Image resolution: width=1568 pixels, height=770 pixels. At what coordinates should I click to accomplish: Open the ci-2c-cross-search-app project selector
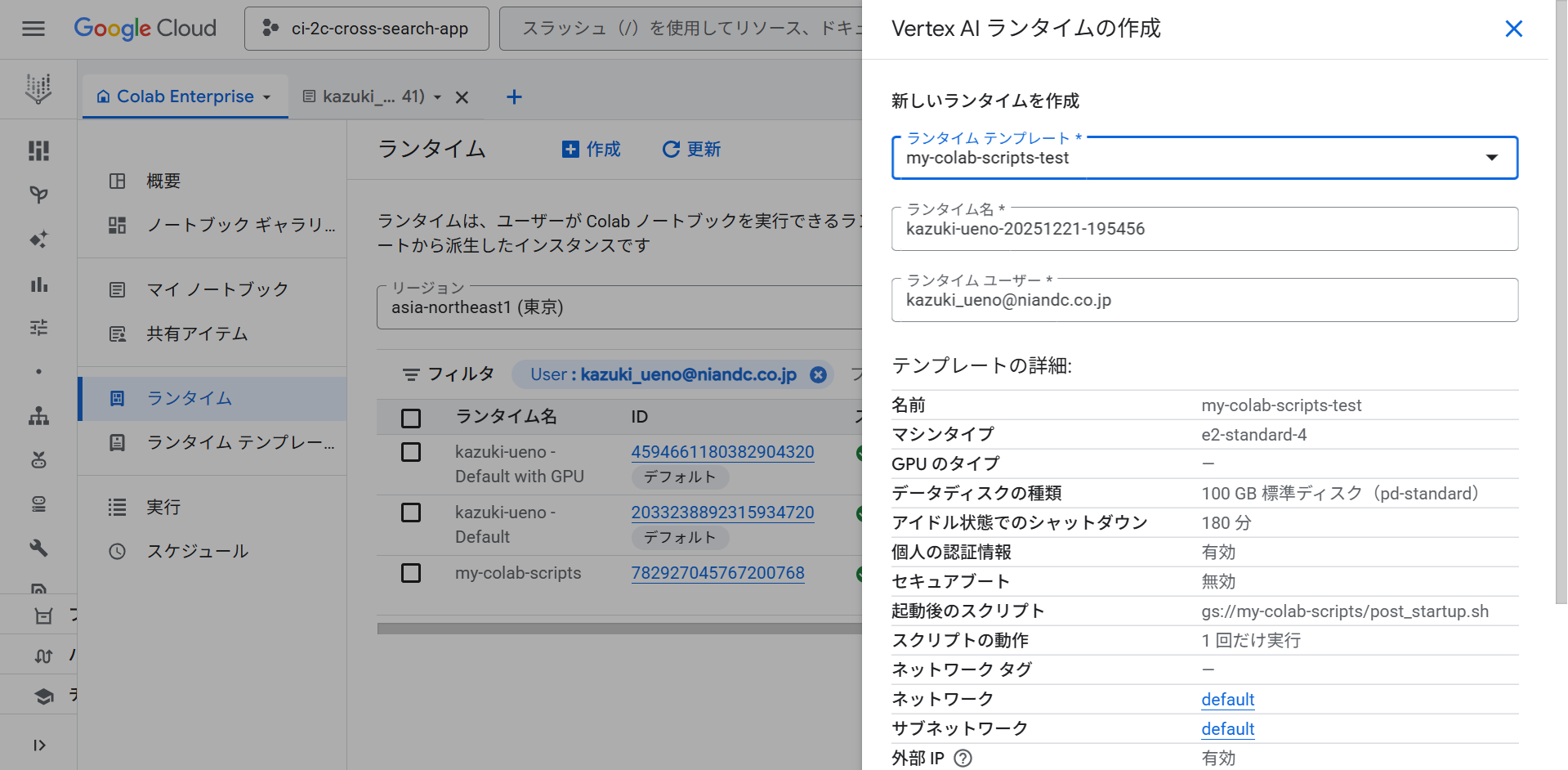point(366,29)
